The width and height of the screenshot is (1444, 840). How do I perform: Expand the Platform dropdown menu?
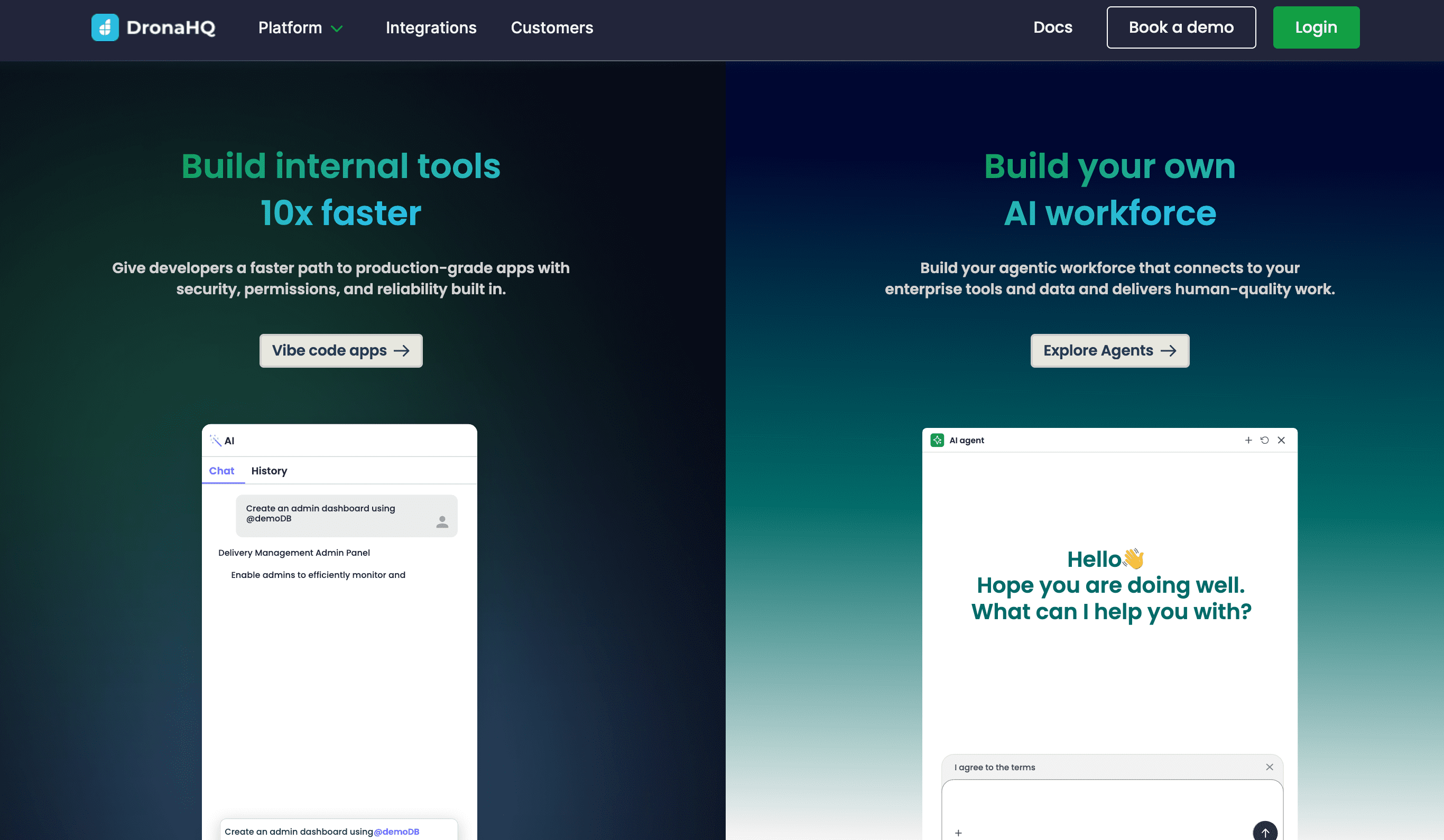(290, 27)
